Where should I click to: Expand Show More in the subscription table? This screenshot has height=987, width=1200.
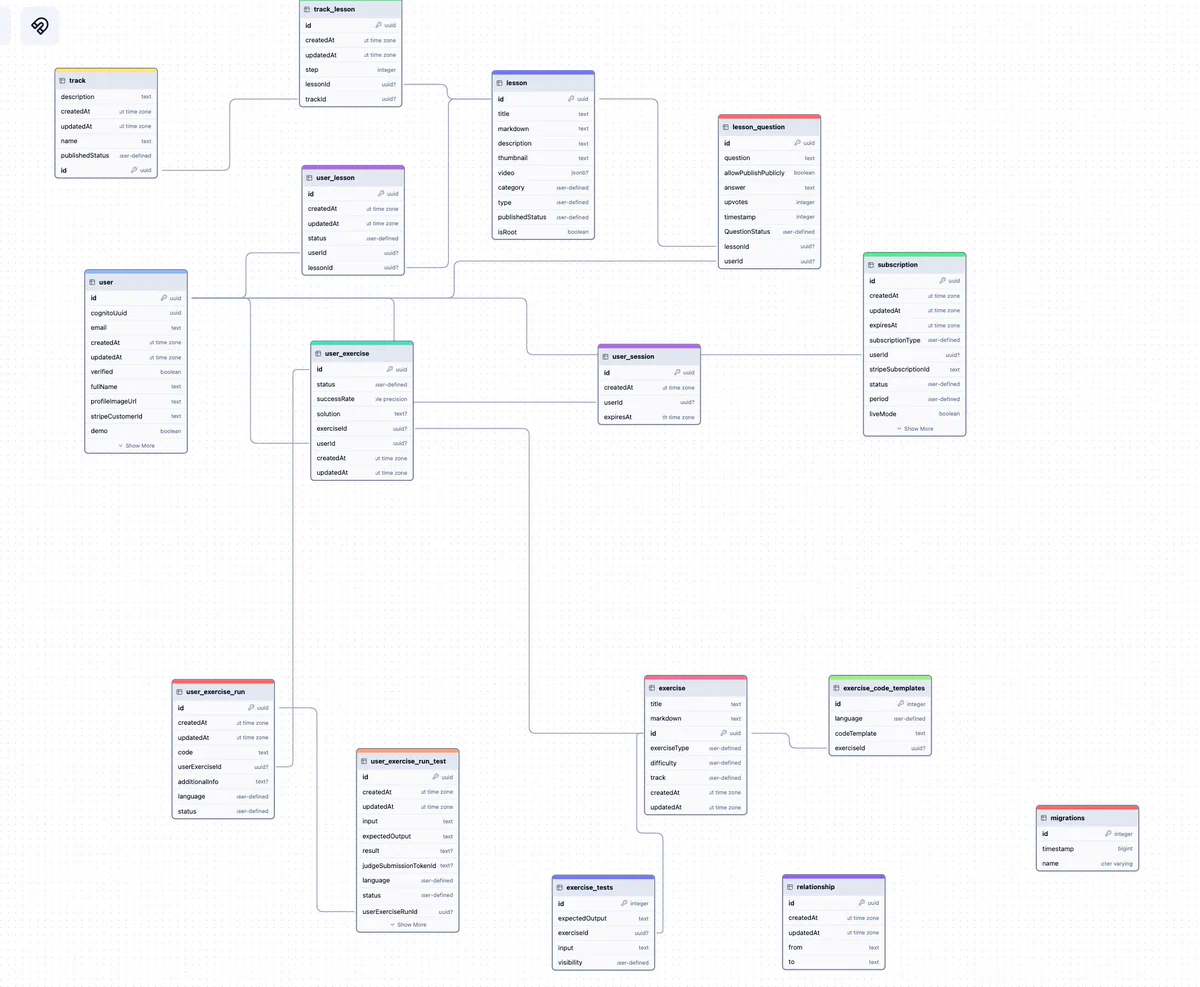[915, 428]
